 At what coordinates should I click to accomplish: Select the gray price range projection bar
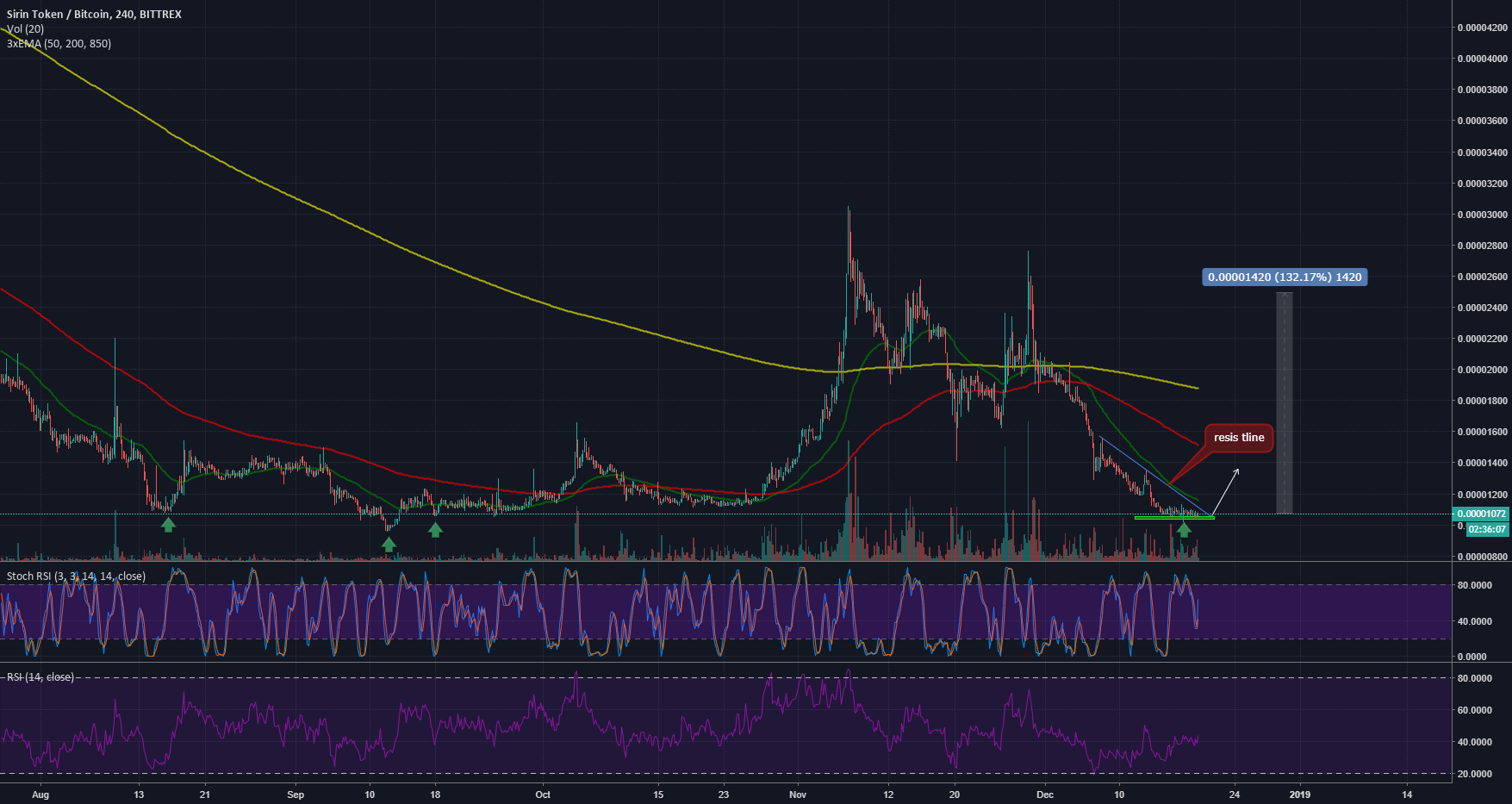(1285, 403)
